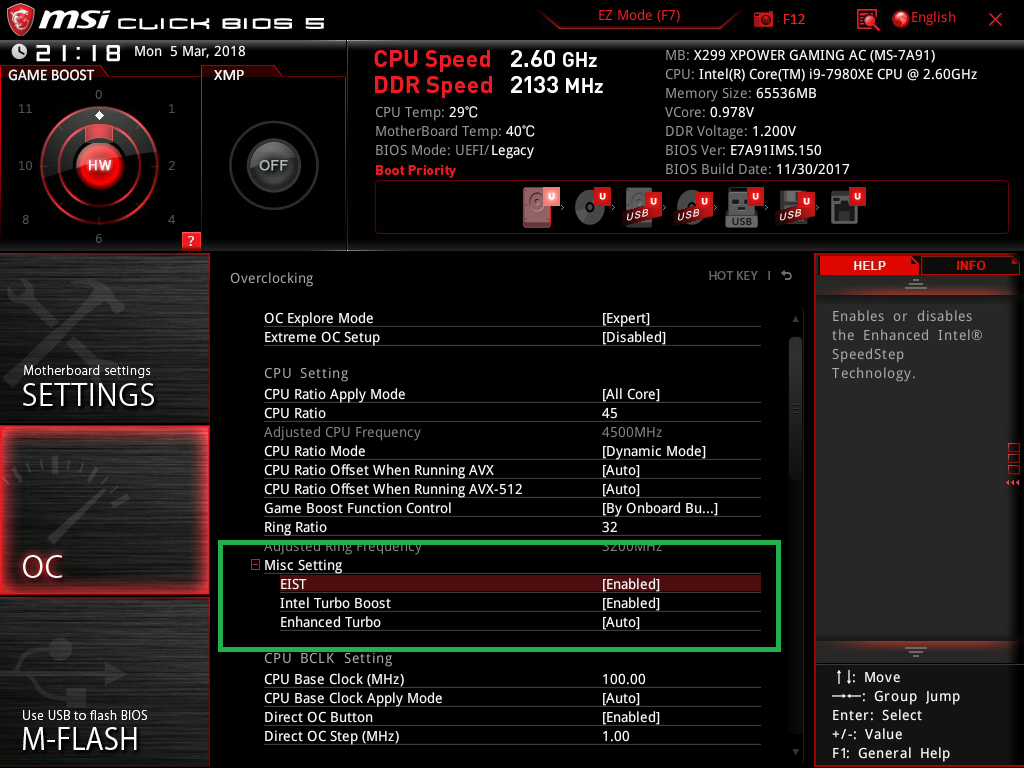Toggle the XMP OFF button
Image resolution: width=1024 pixels, height=768 pixels.
(x=273, y=165)
